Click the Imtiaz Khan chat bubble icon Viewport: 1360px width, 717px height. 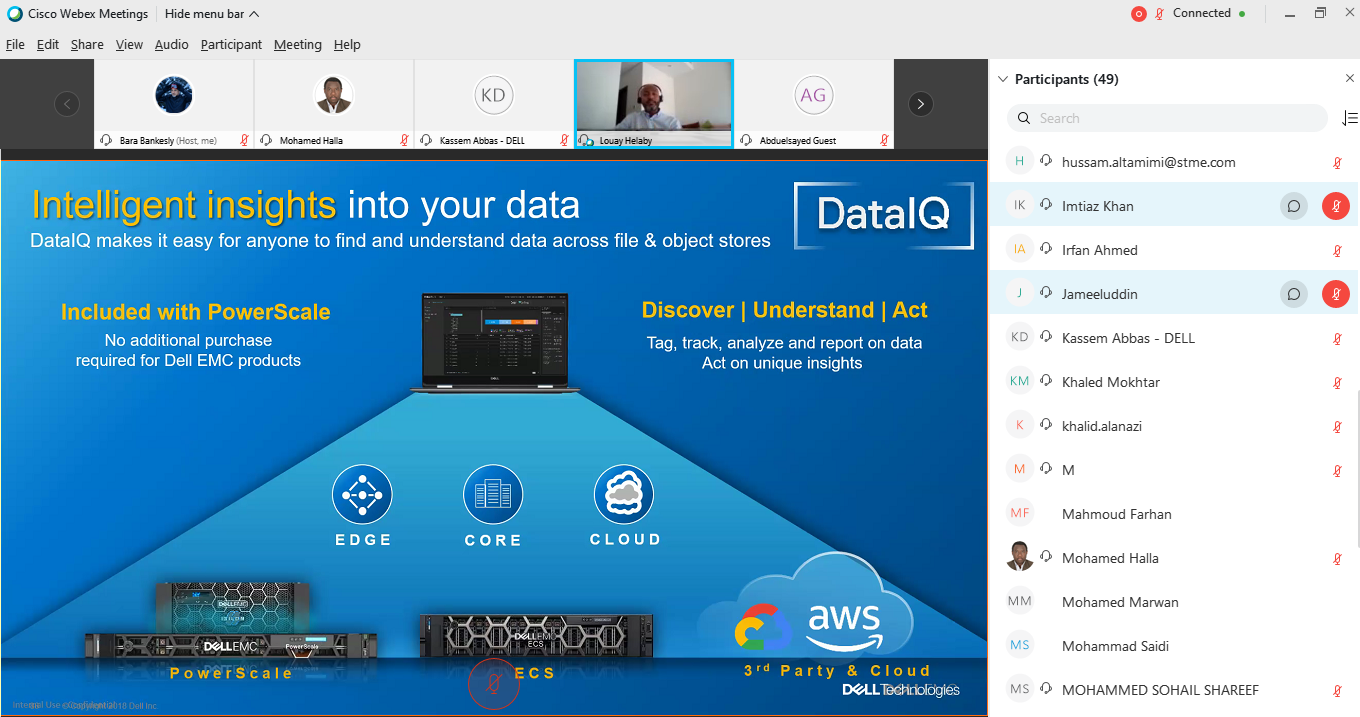pos(1294,206)
